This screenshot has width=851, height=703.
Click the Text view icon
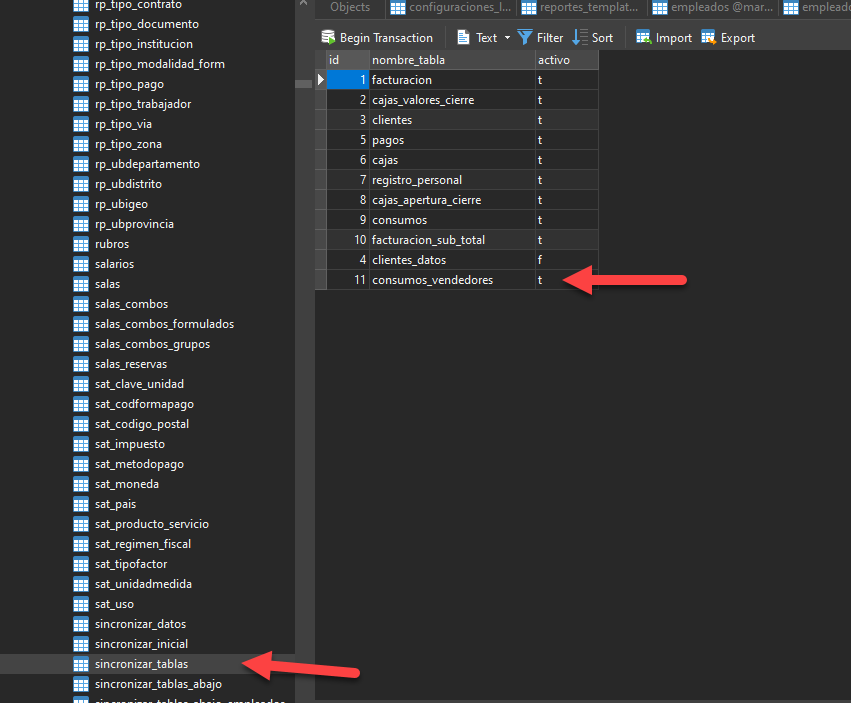(x=463, y=38)
